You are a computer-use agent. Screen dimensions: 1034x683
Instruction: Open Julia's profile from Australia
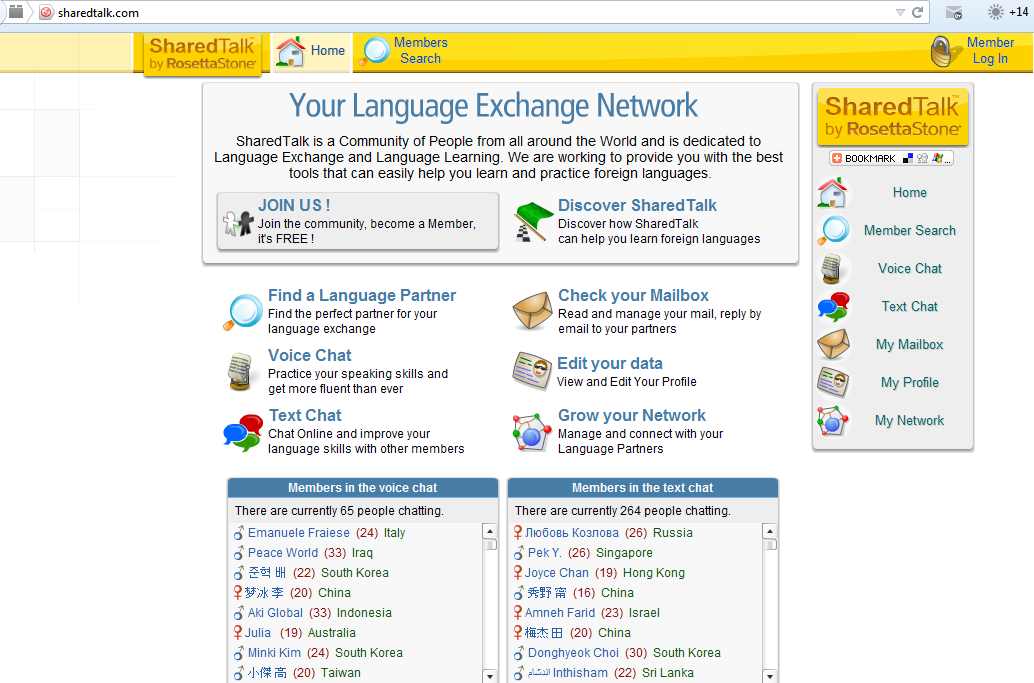point(258,633)
